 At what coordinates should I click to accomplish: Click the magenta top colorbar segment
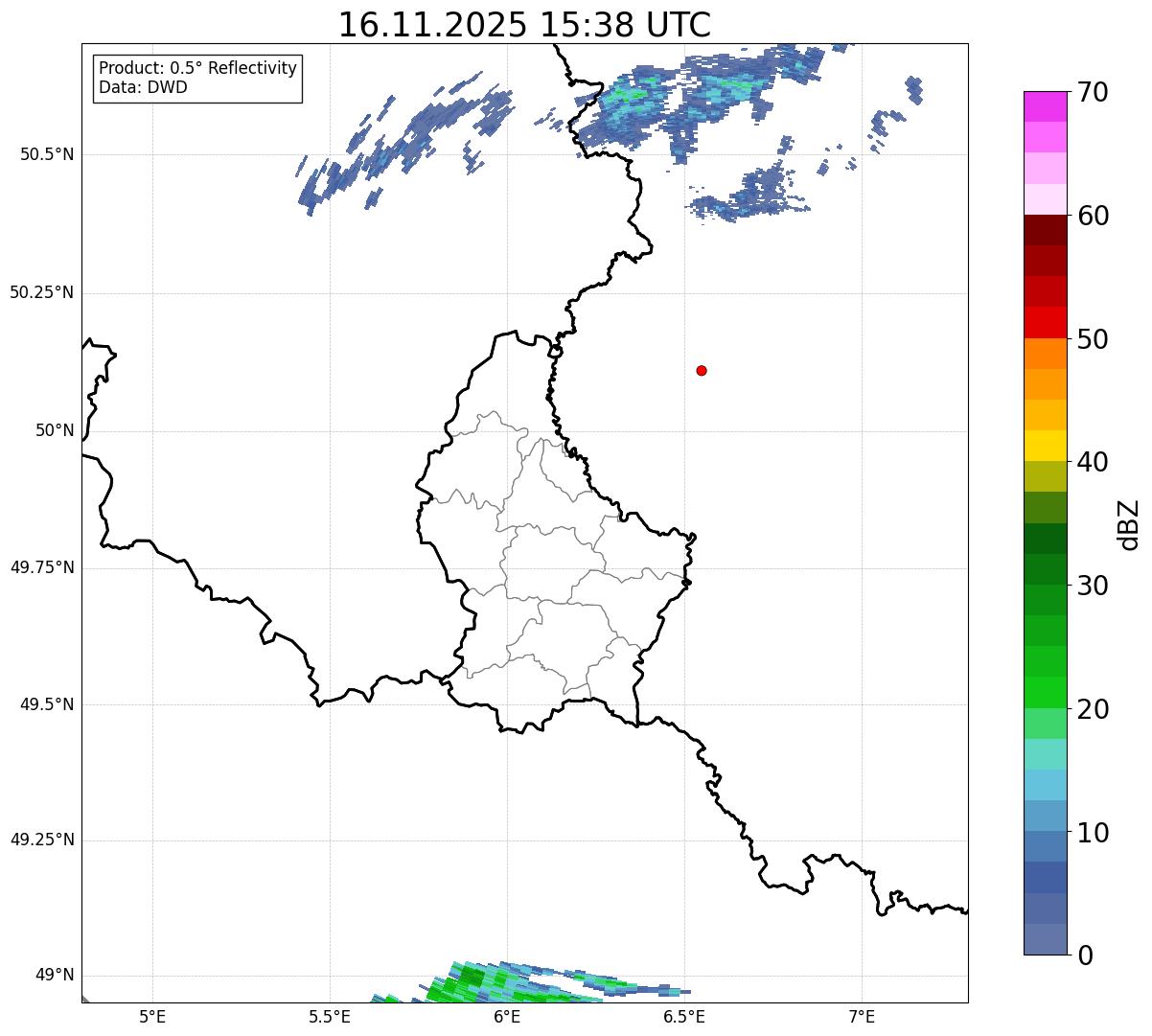point(1045,106)
